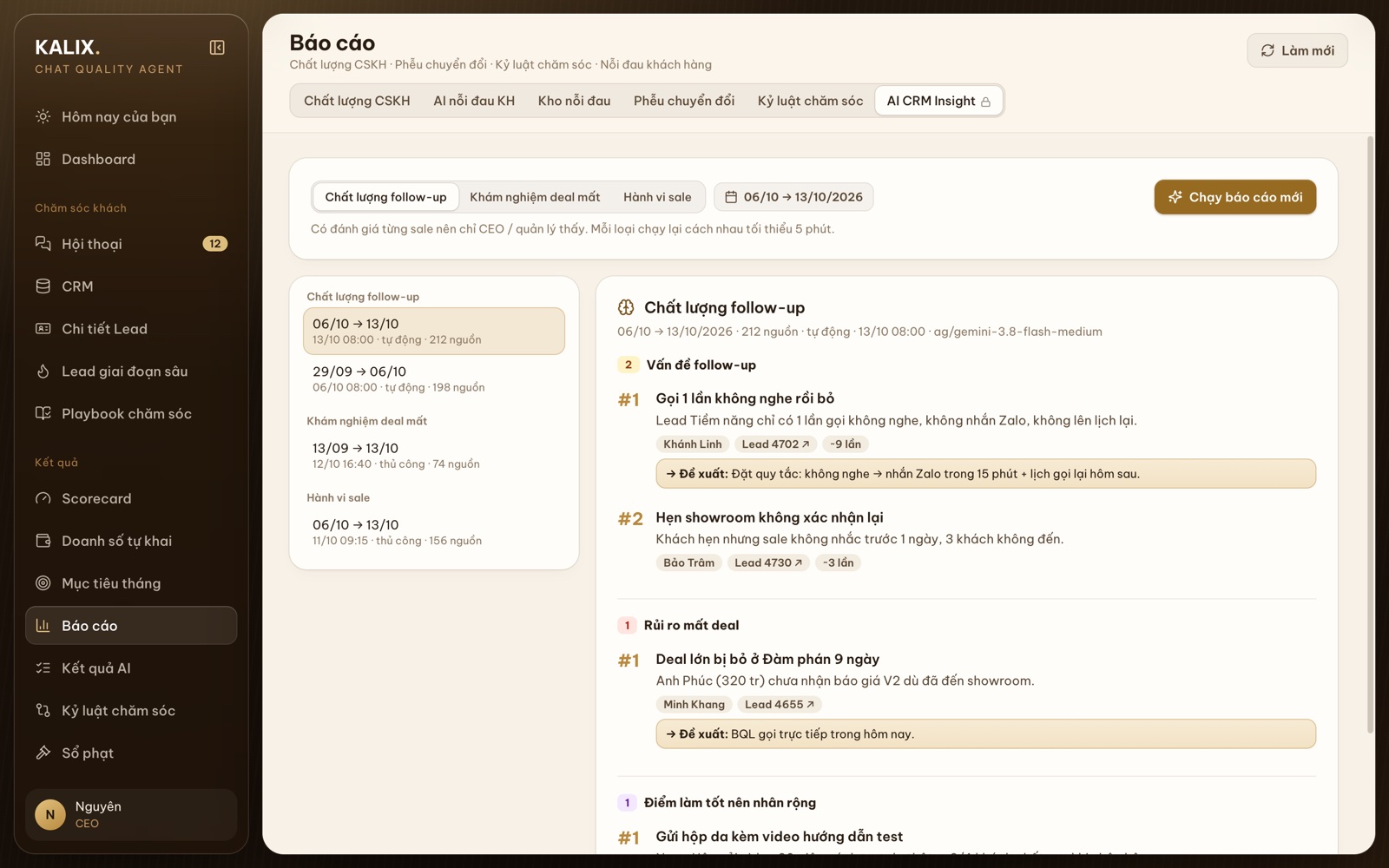Viewport: 1389px width, 868px height.
Task: Switch to Chất lượng CSKH tab
Action: [x=357, y=101]
